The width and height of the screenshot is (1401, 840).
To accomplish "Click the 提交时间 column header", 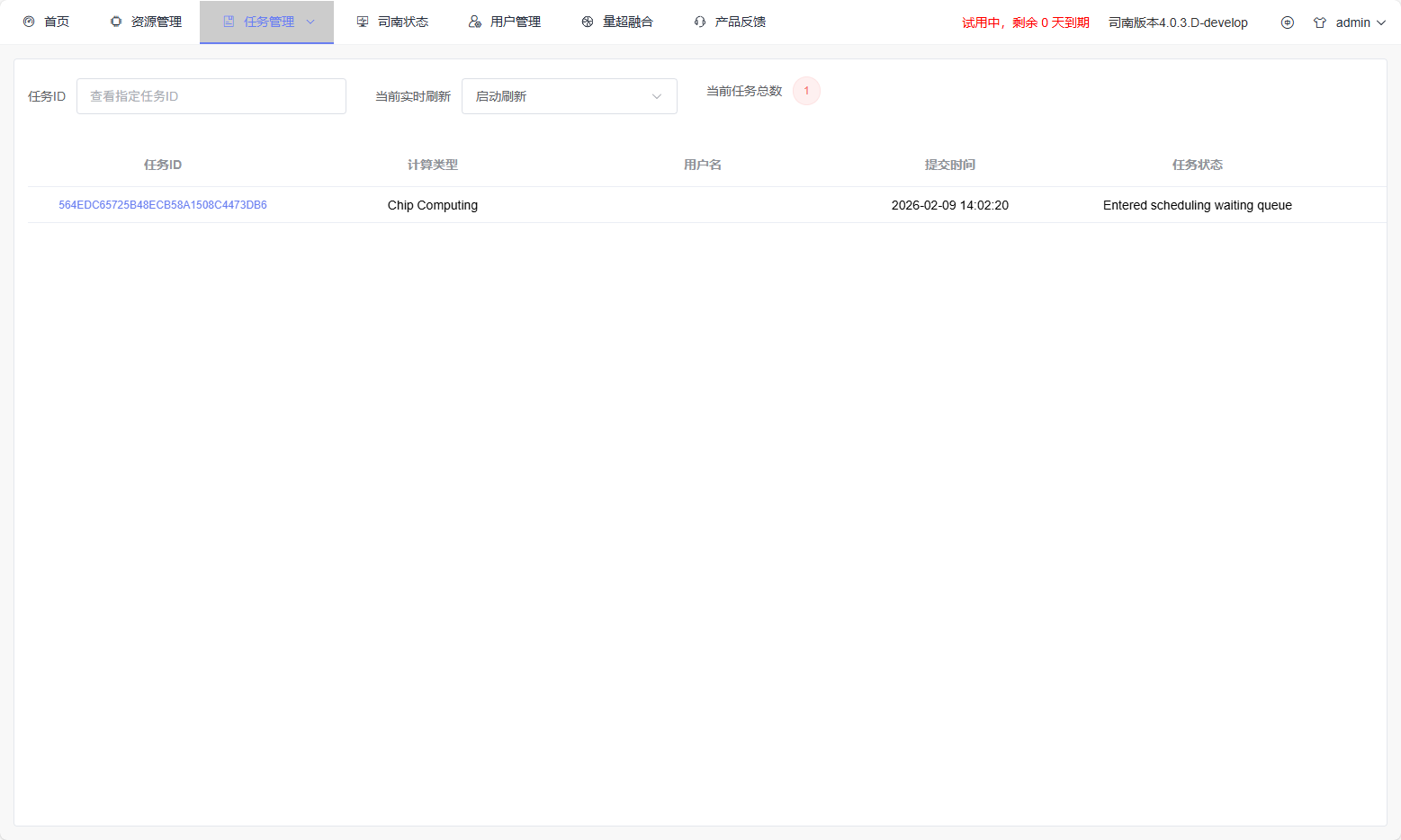I will click(x=949, y=165).
